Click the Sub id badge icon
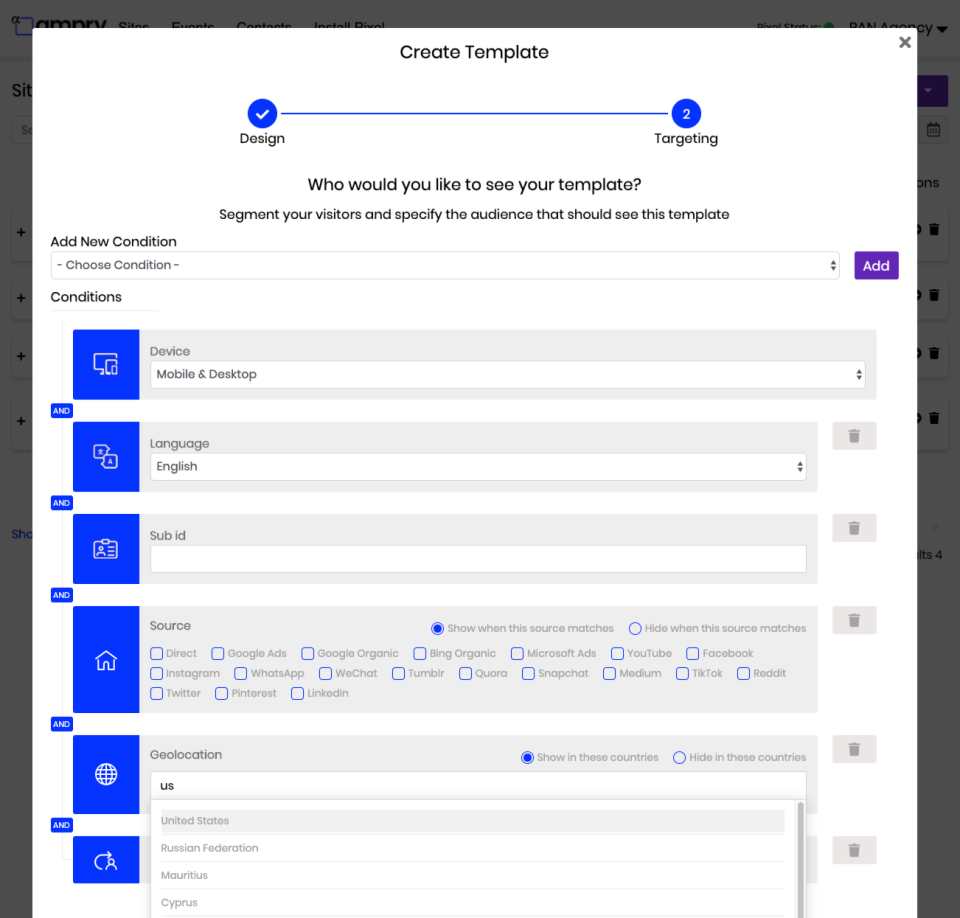Viewport: 960px width, 918px height. (x=106, y=548)
